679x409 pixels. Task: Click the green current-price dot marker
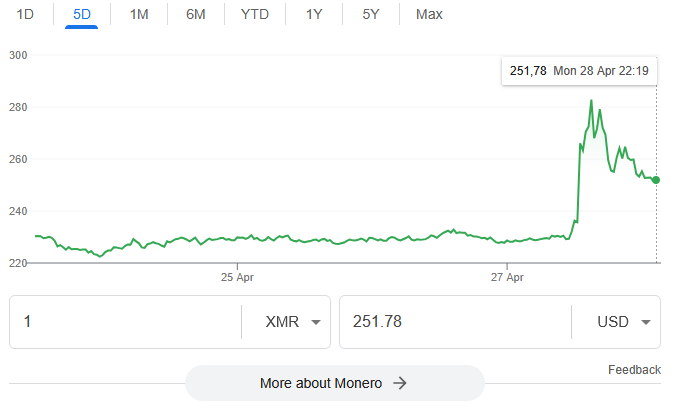(656, 180)
